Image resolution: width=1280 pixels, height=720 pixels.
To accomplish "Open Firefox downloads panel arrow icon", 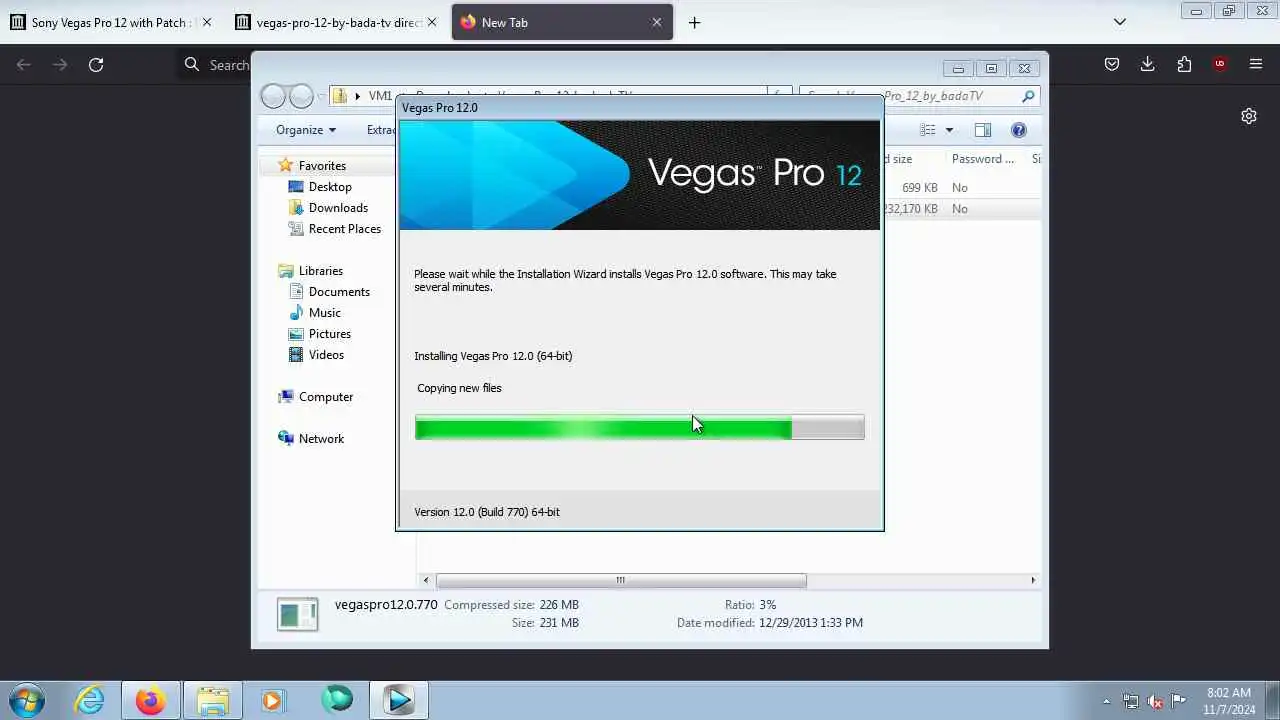I will coord(1148,64).
